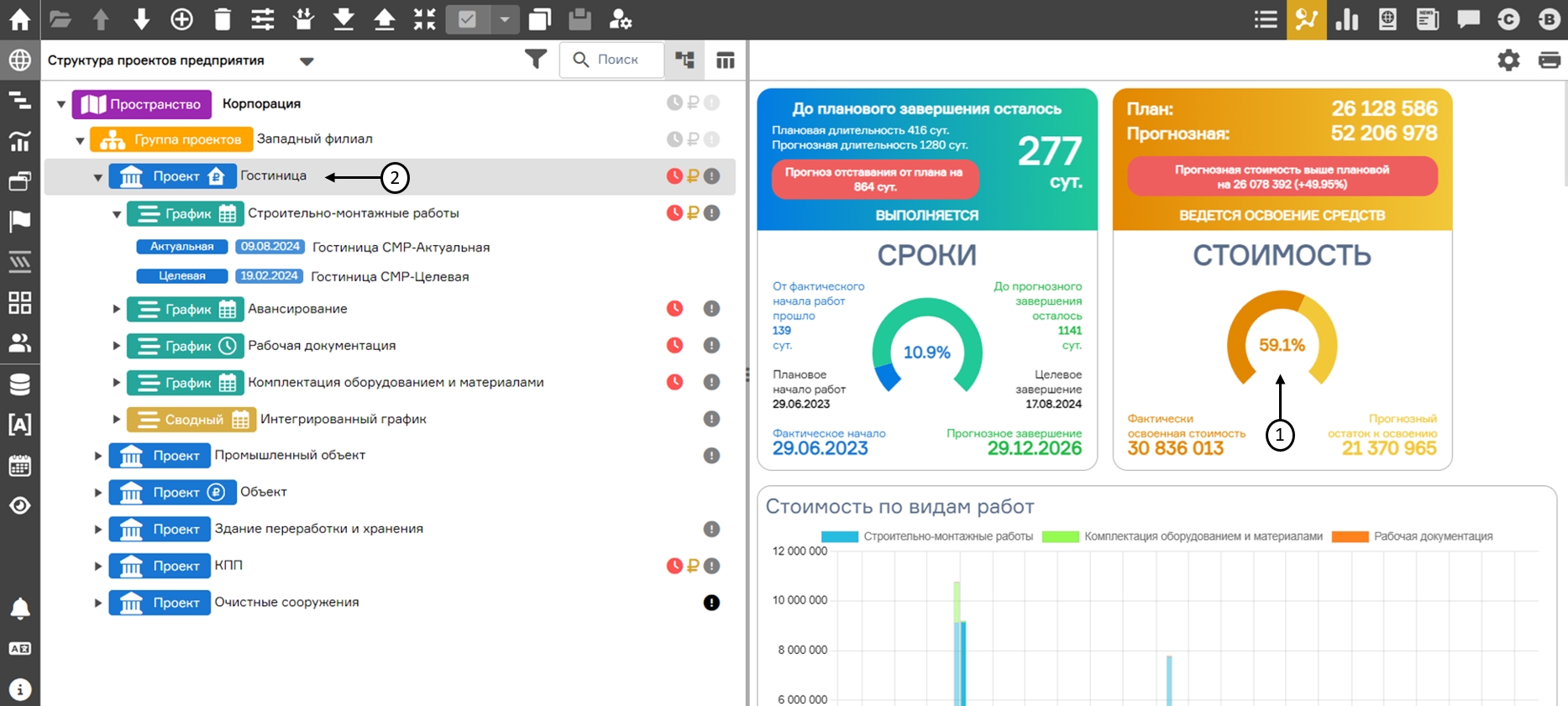The height and width of the screenshot is (706, 1568).
Task: Print dashboard with printer icon
Action: coord(1550,60)
